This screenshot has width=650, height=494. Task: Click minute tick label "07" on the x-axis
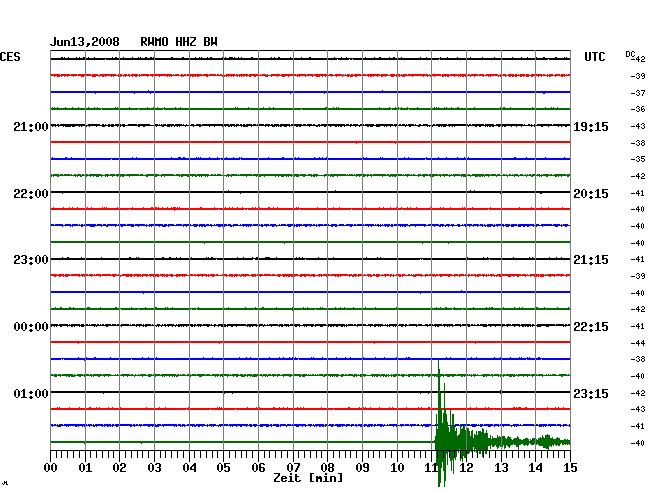293,467
